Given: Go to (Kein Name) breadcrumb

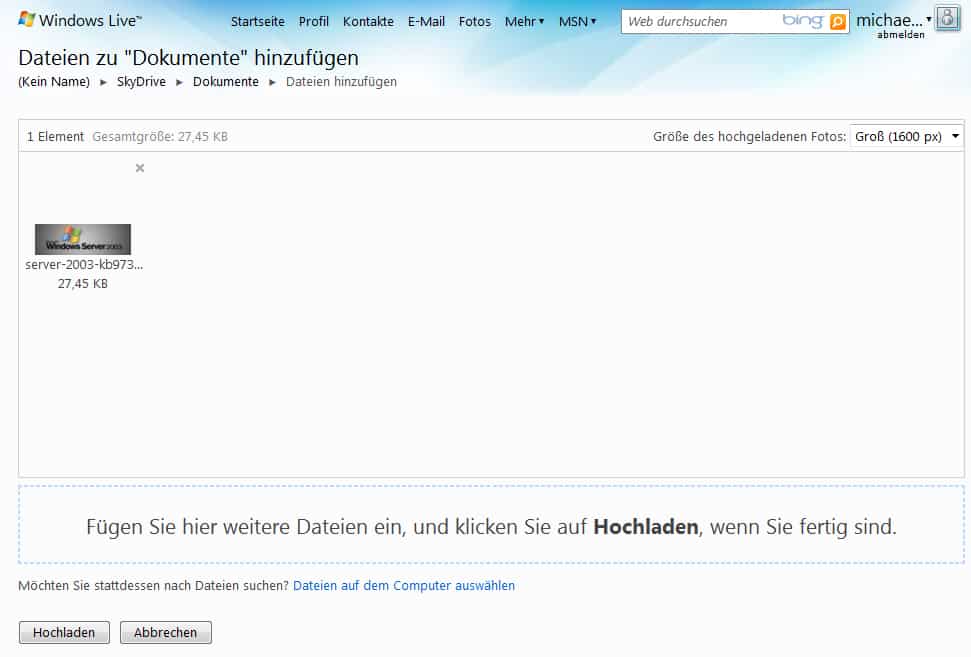Looking at the screenshot, I should click(x=54, y=82).
